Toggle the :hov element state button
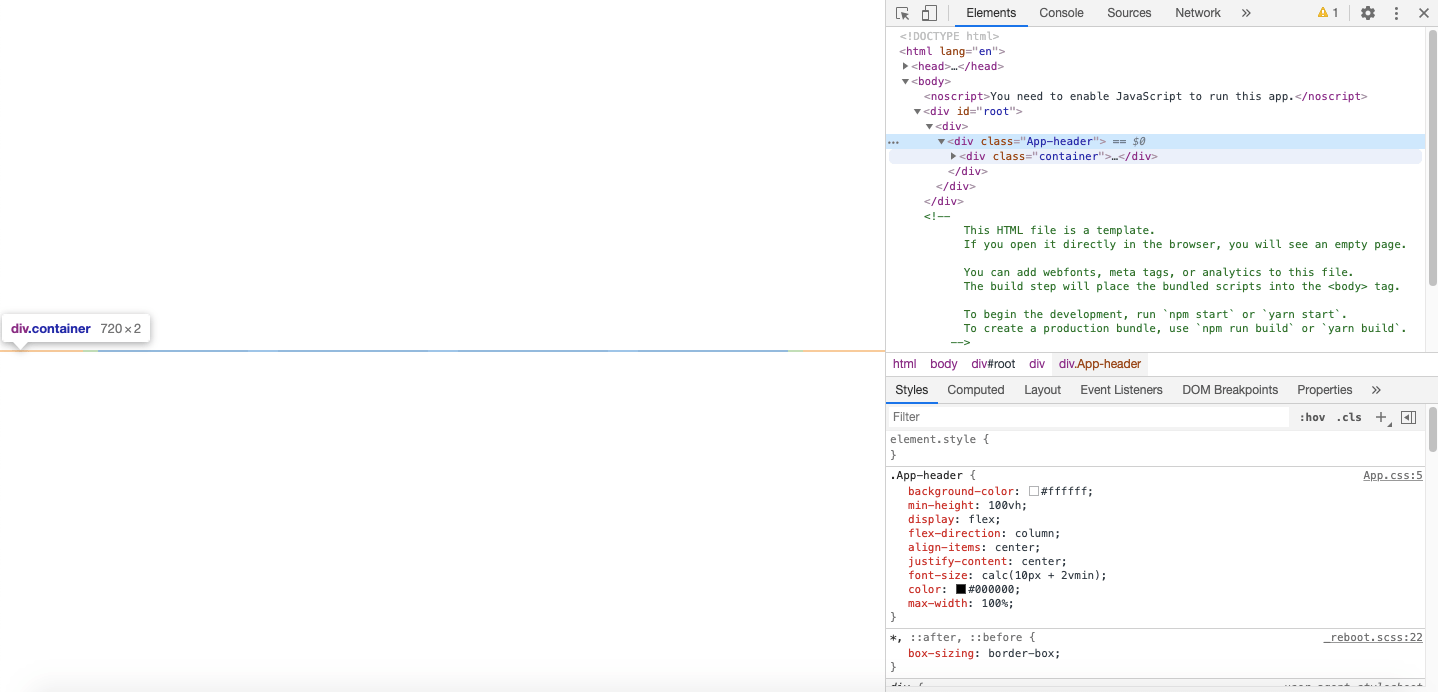1438x692 pixels. (1312, 417)
